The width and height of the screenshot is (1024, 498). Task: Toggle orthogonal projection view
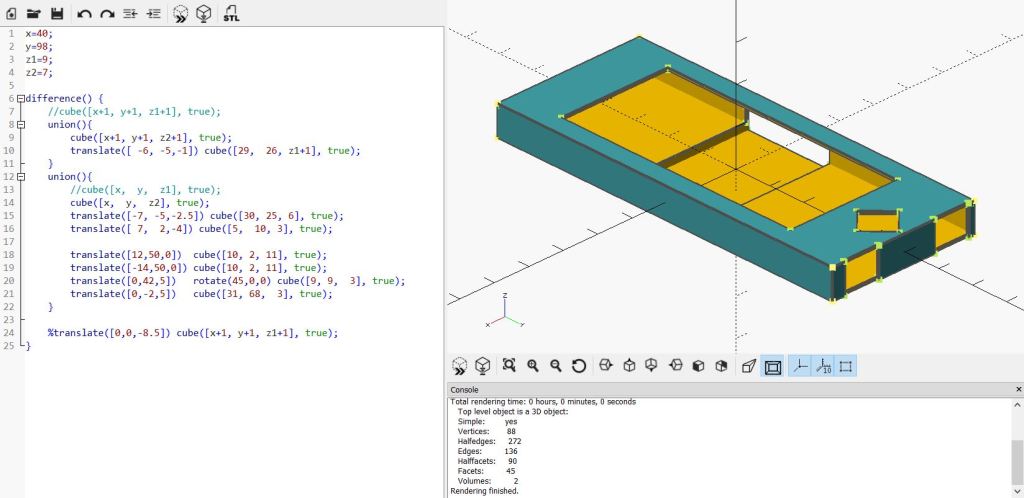[772, 366]
